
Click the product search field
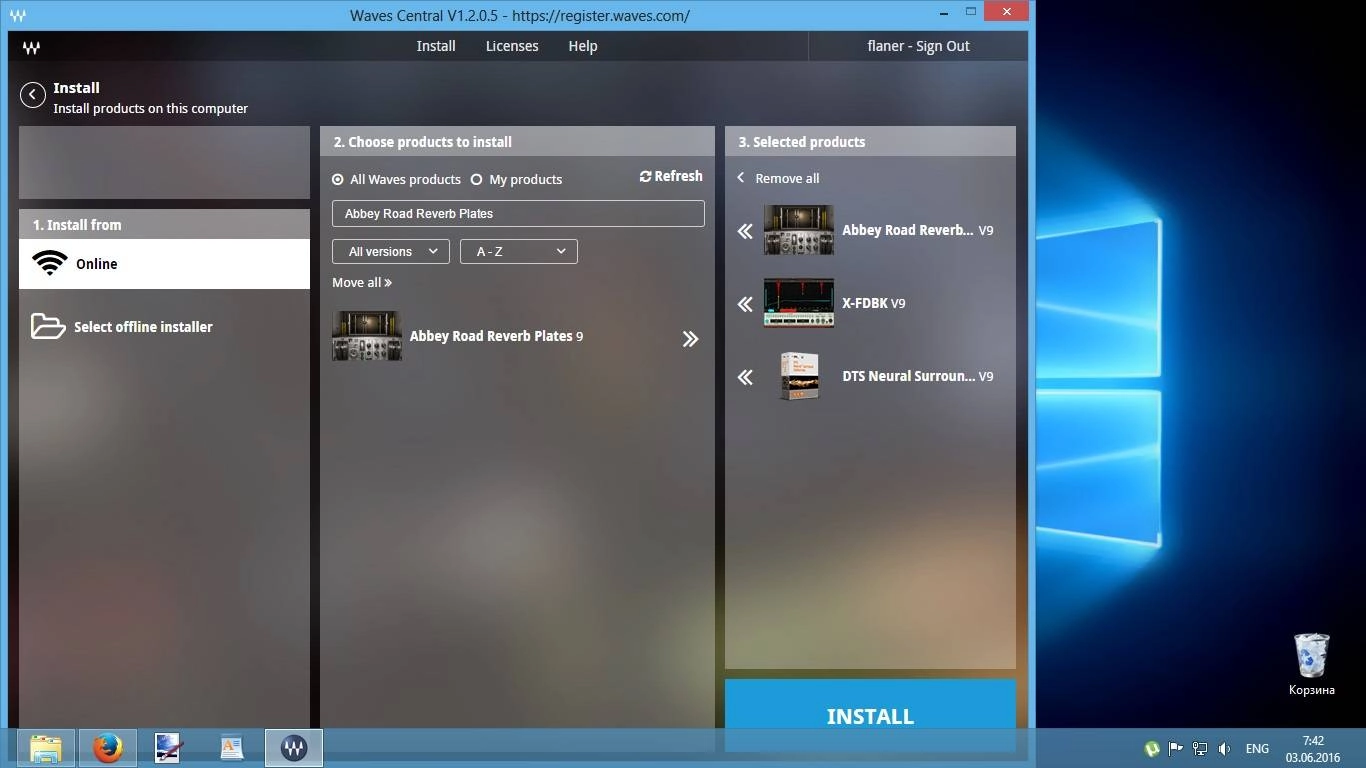pyautogui.click(x=518, y=213)
